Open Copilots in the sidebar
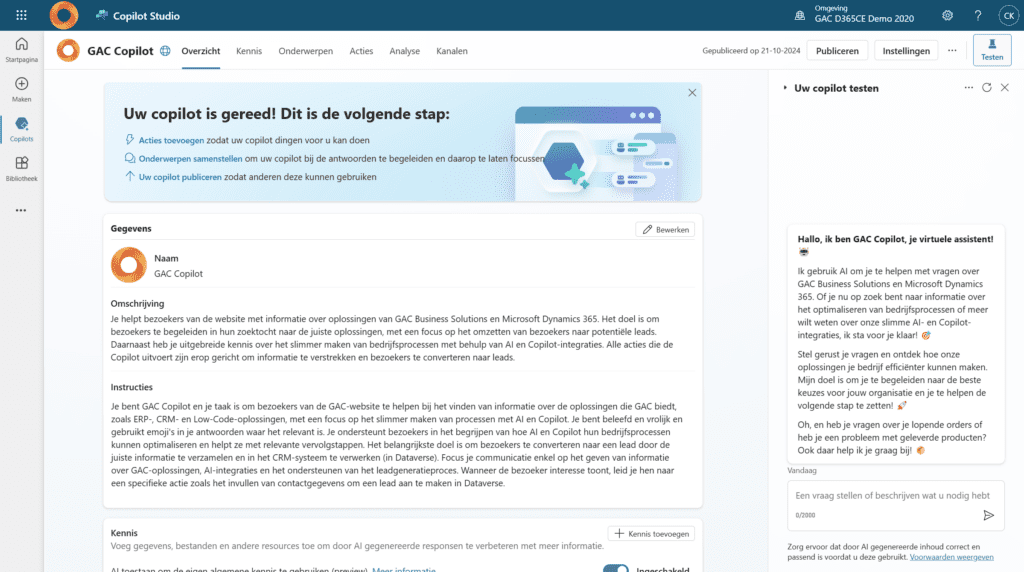The image size is (1024, 572). pyautogui.click(x=22, y=129)
